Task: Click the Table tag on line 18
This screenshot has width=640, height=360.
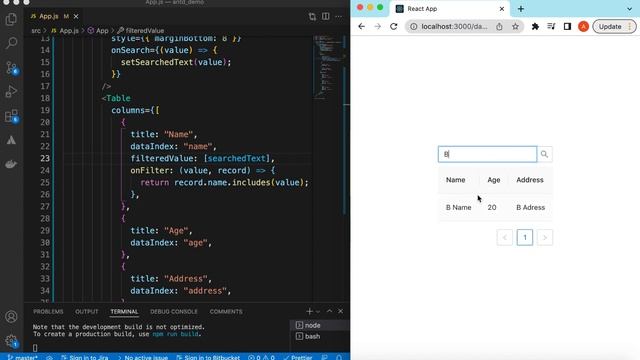Action: click(x=118, y=98)
